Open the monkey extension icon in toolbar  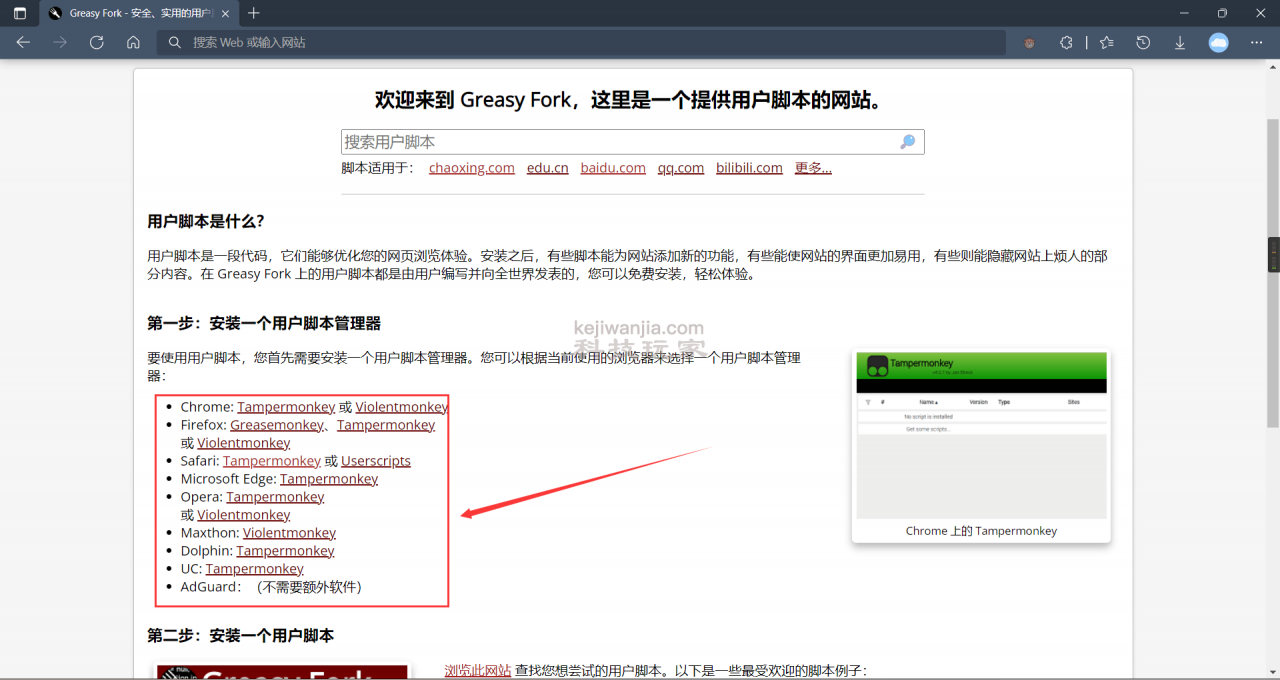(x=1029, y=42)
